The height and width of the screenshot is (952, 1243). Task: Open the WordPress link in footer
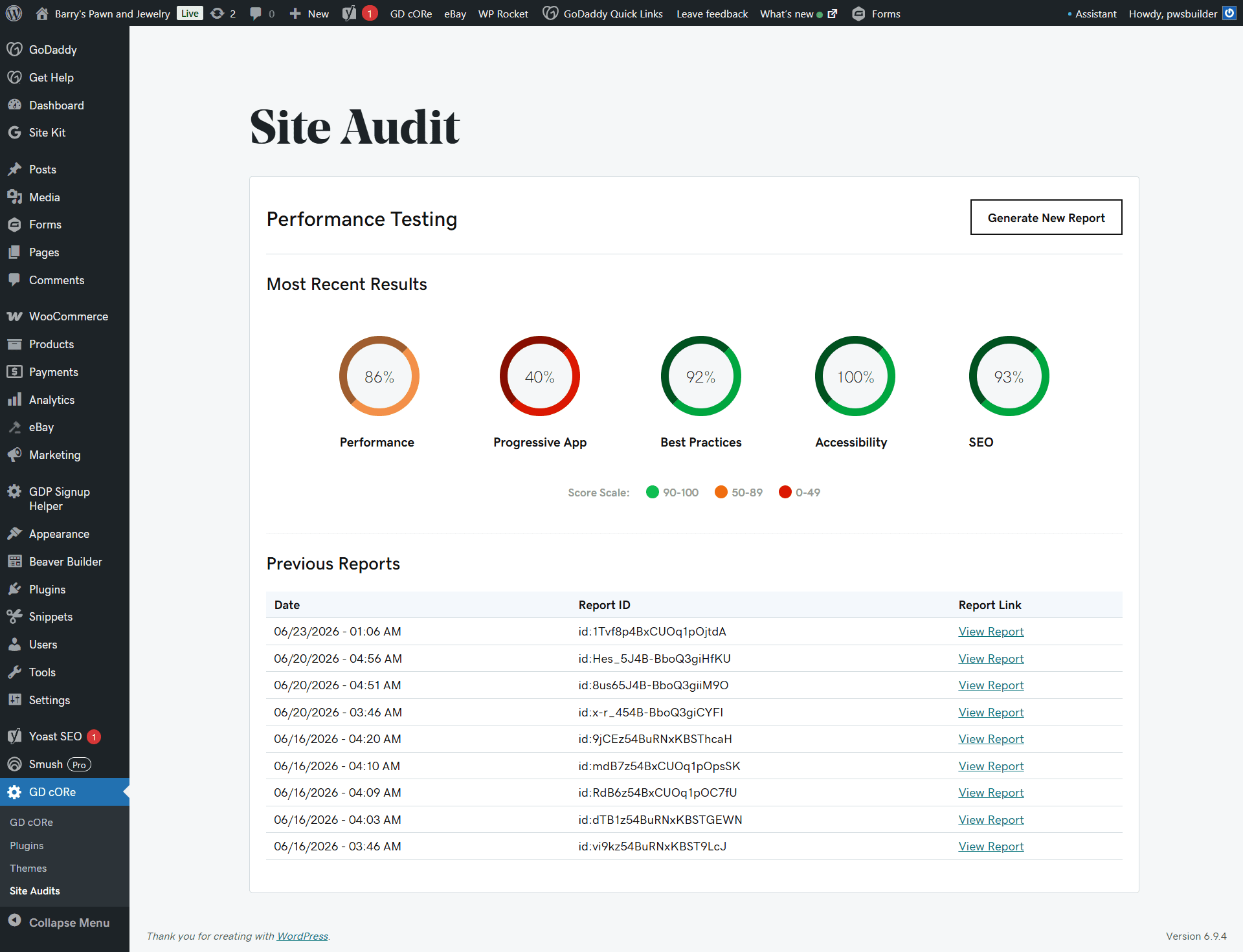[302, 936]
